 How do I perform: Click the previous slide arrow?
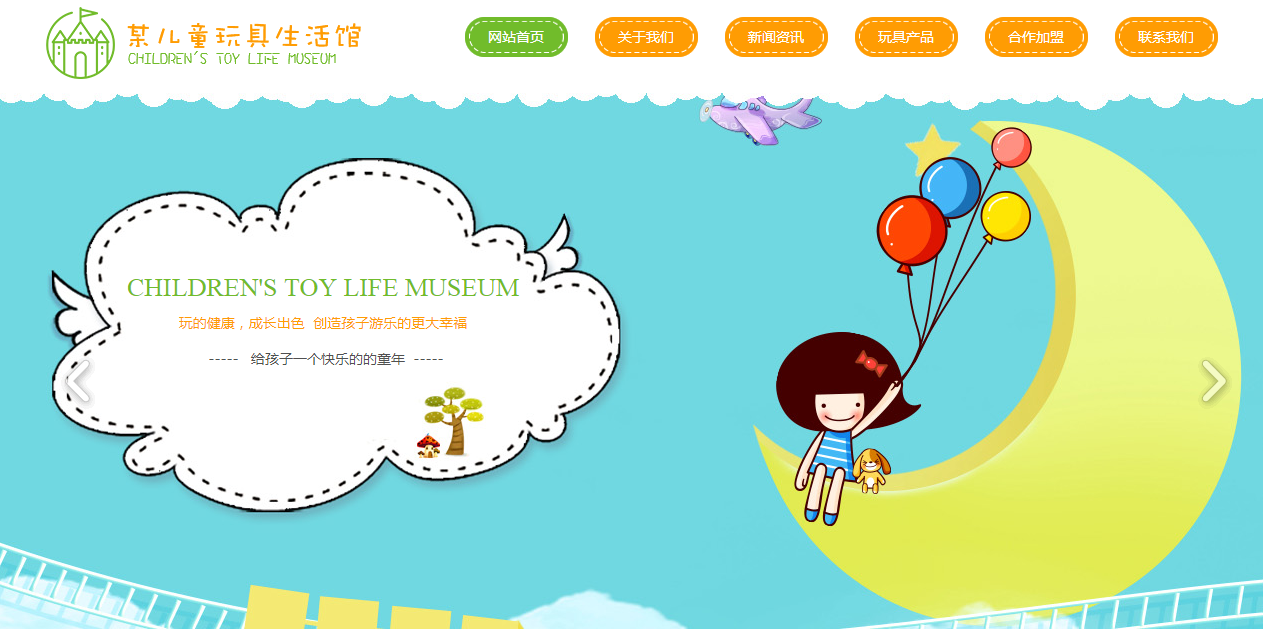[x=77, y=381]
